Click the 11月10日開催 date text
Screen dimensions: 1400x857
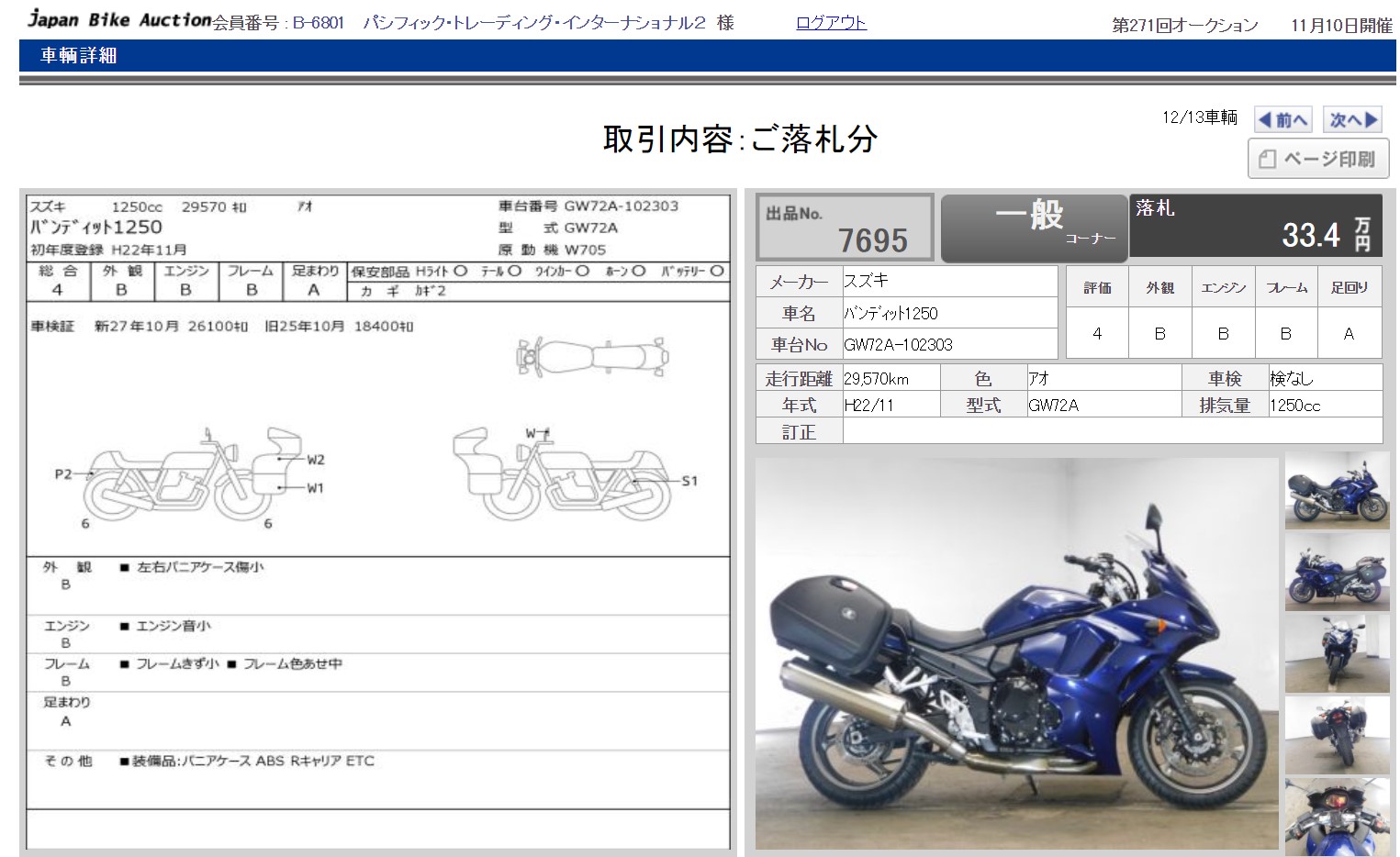click(1341, 26)
